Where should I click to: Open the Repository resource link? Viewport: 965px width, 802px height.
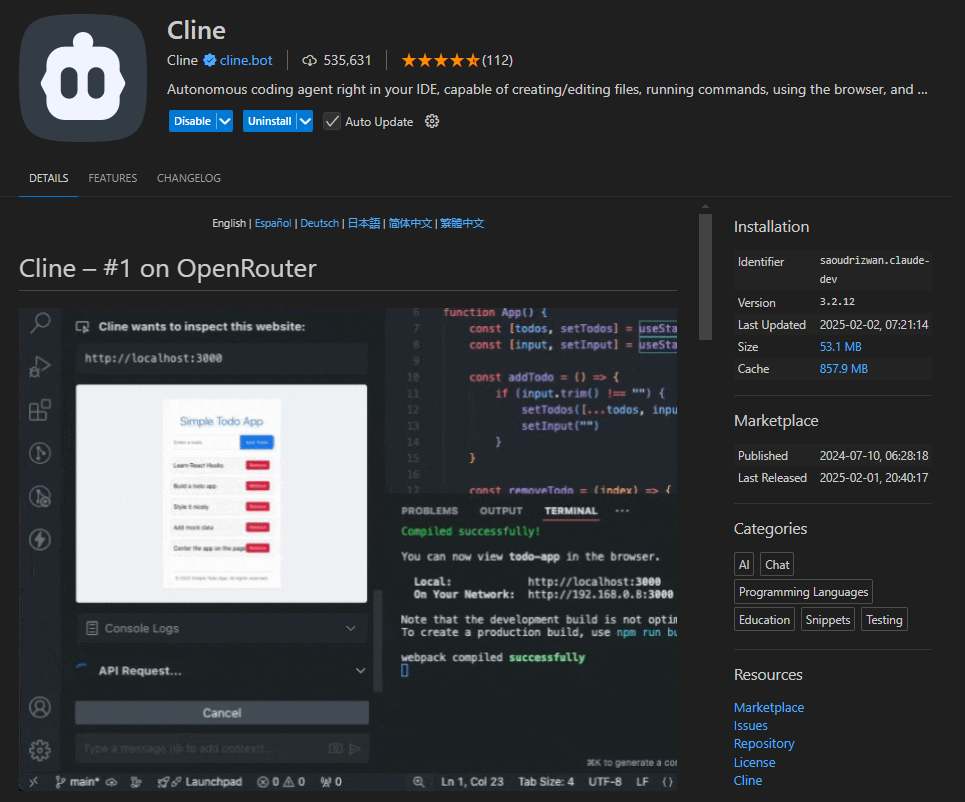(x=764, y=743)
